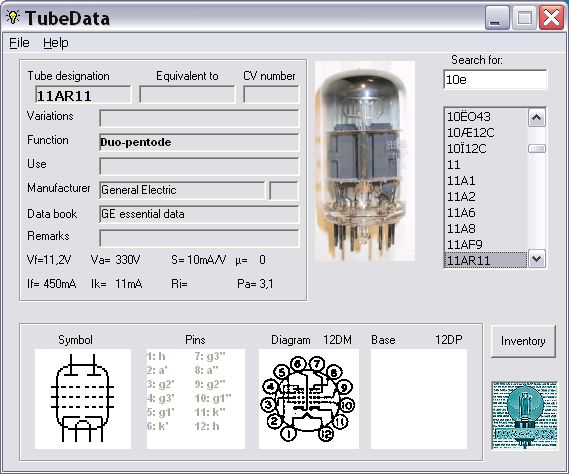Open the Help menu
Image resolution: width=569 pixels, height=474 pixels.
click(x=56, y=43)
